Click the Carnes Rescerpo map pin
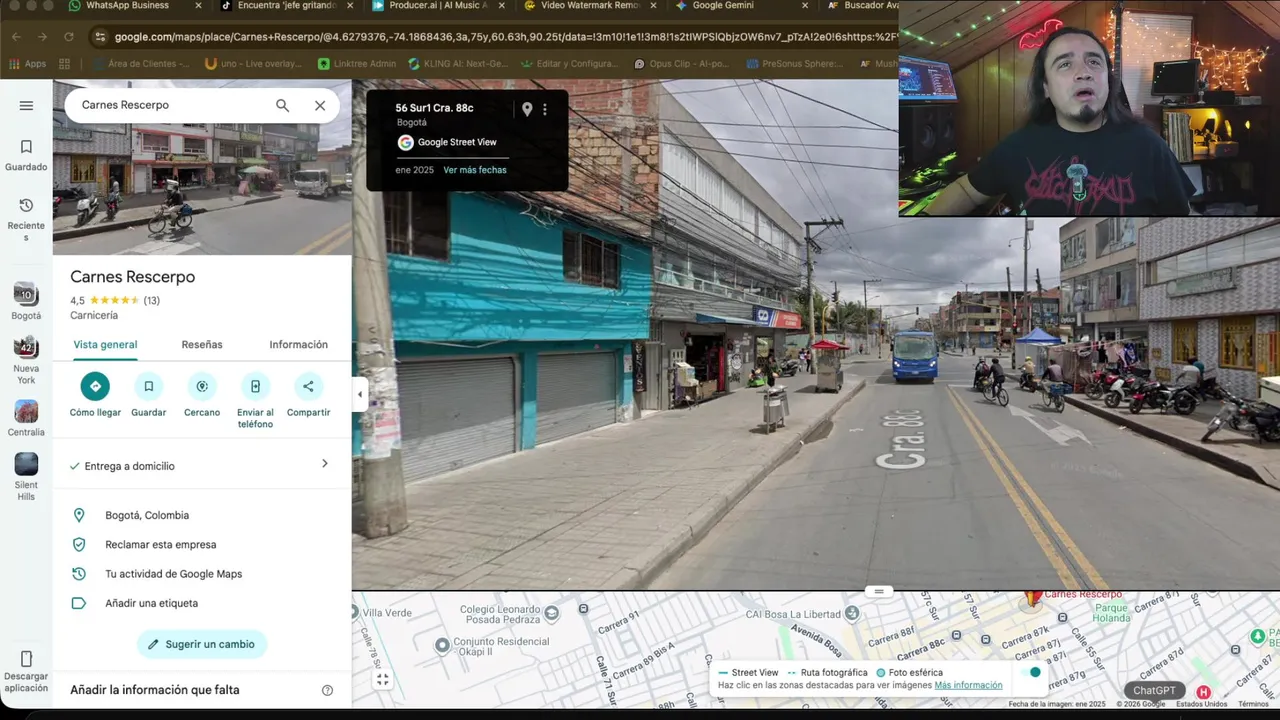1280x720 pixels. [1031, 600]
